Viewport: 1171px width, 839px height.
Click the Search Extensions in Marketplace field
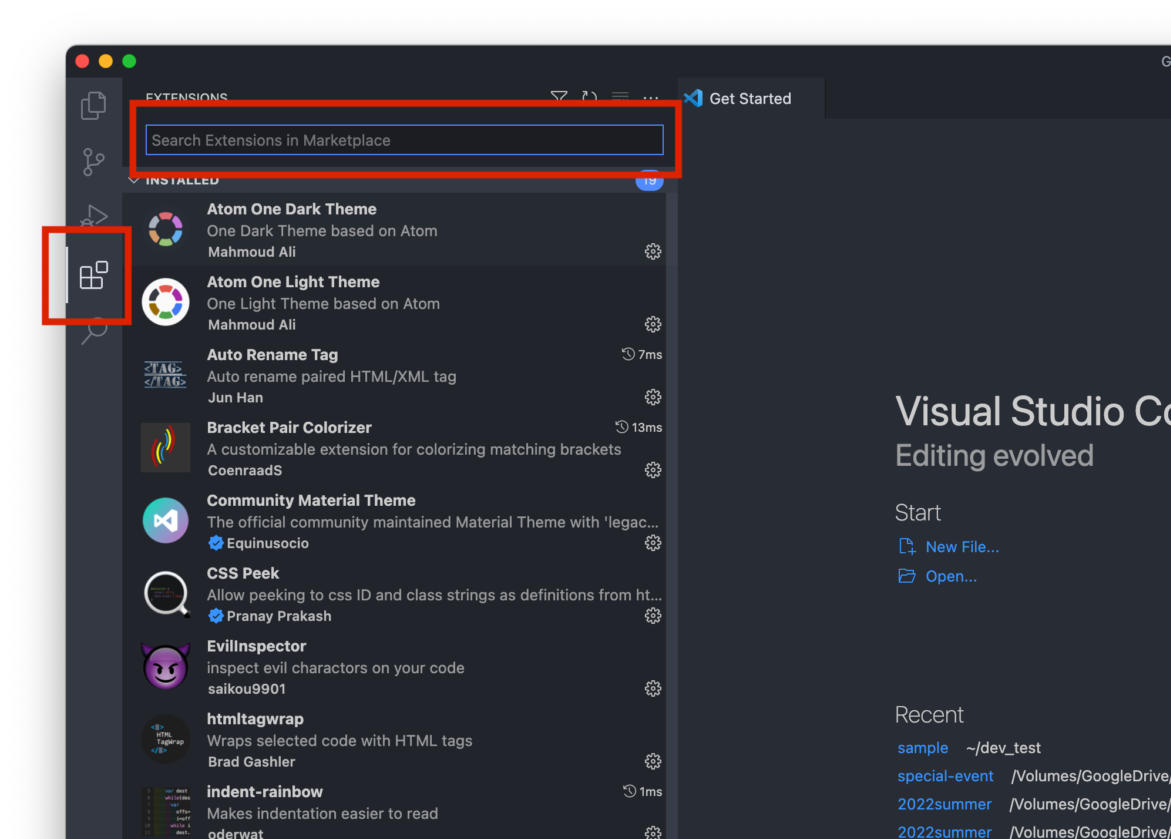(404, 140)
